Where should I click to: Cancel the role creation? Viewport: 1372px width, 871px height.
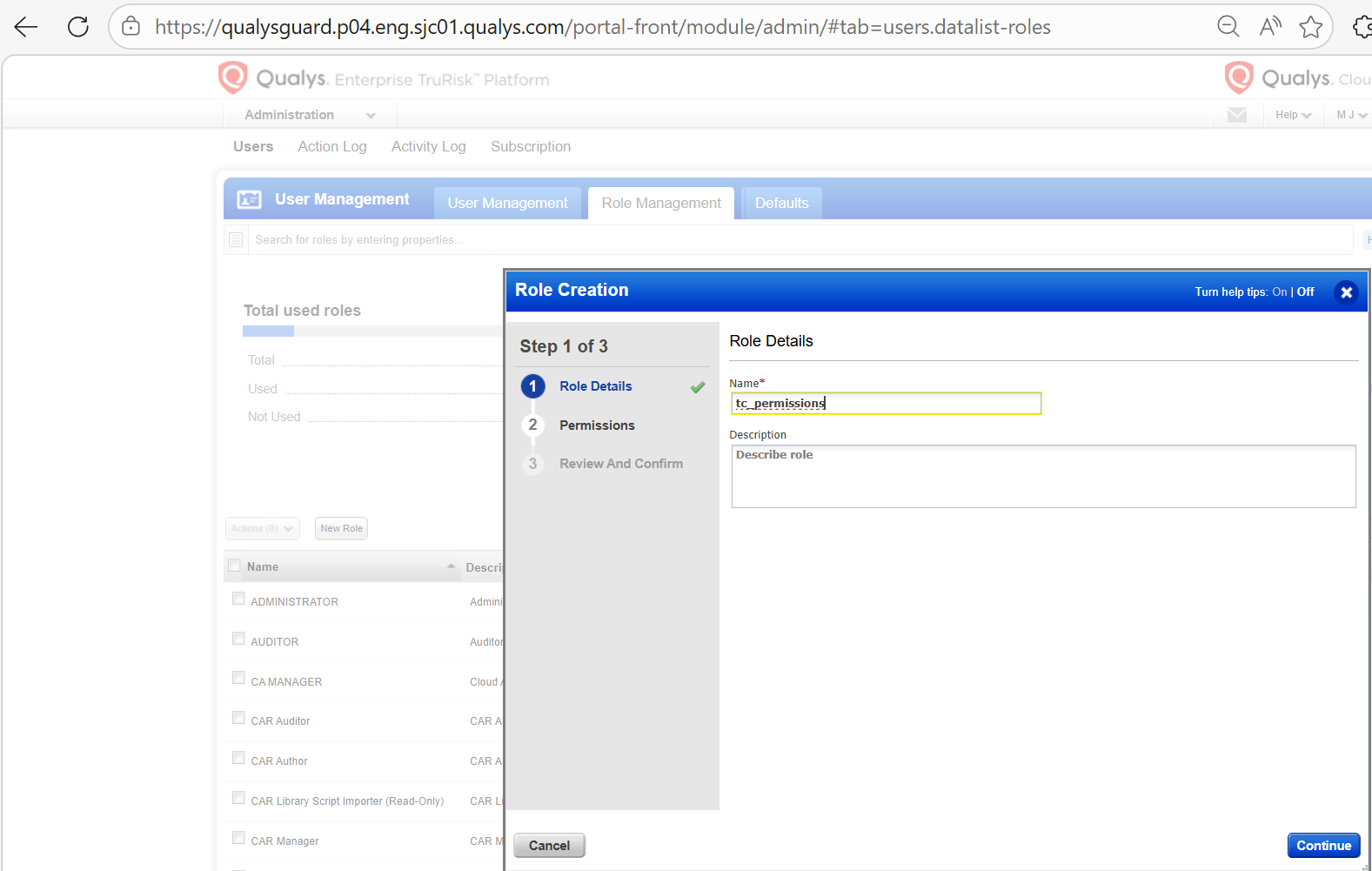tap(549, 845)
